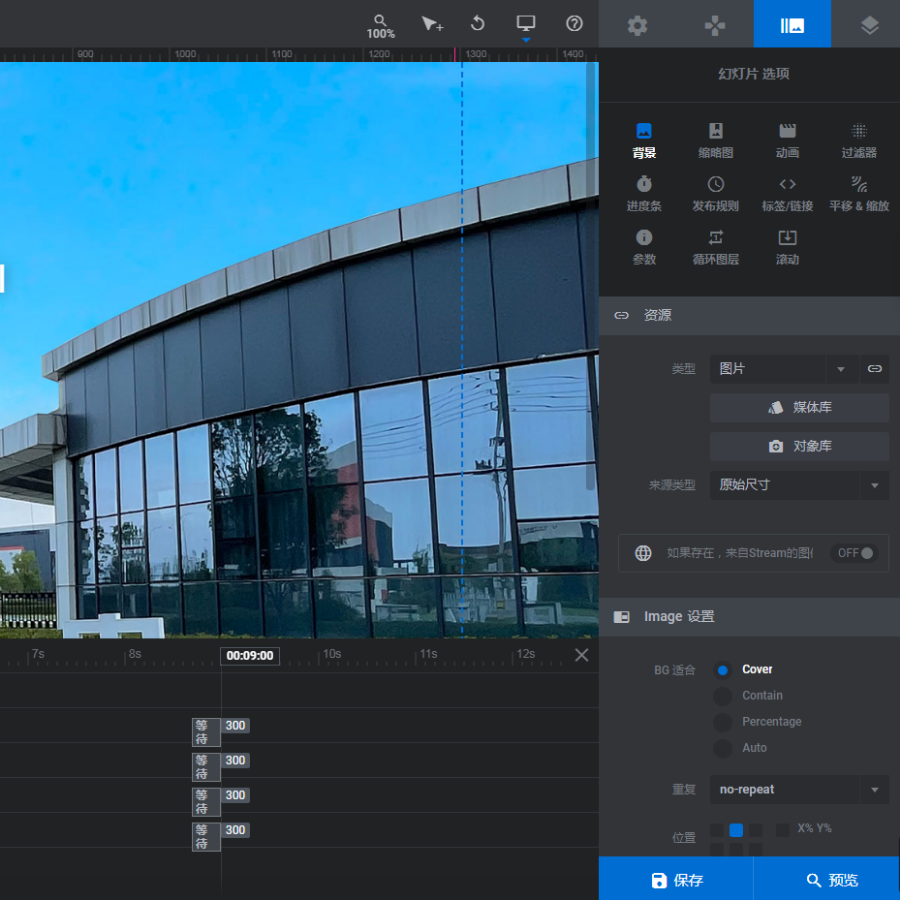The image size is (900, 900).
Task: Collapse the 资源 source panel header
Action: [749, 315]
